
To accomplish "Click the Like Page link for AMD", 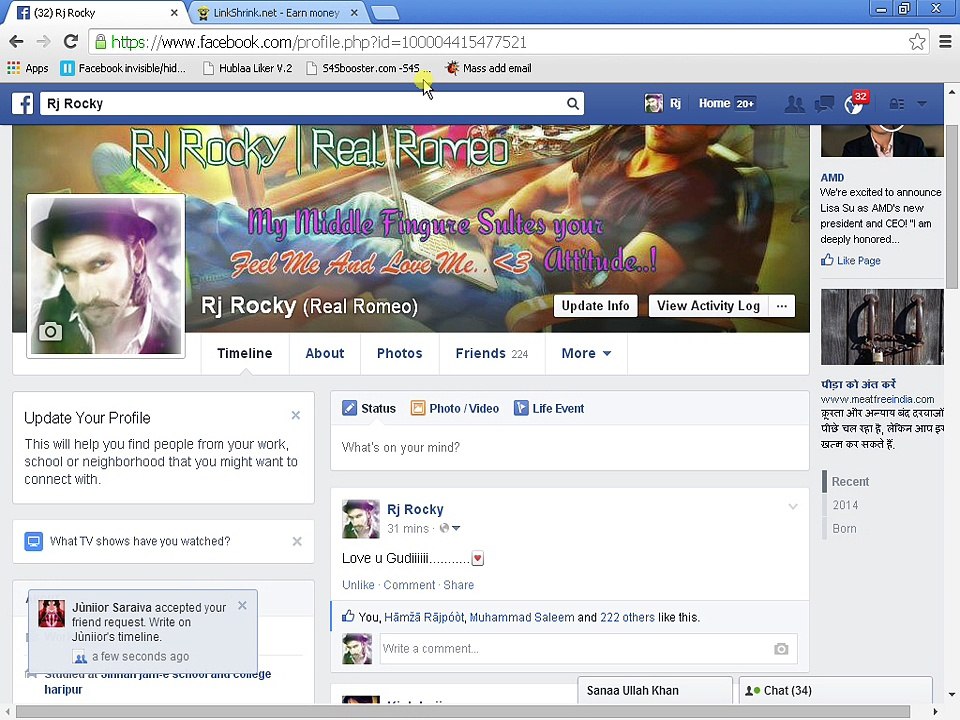I will [858, 260].
